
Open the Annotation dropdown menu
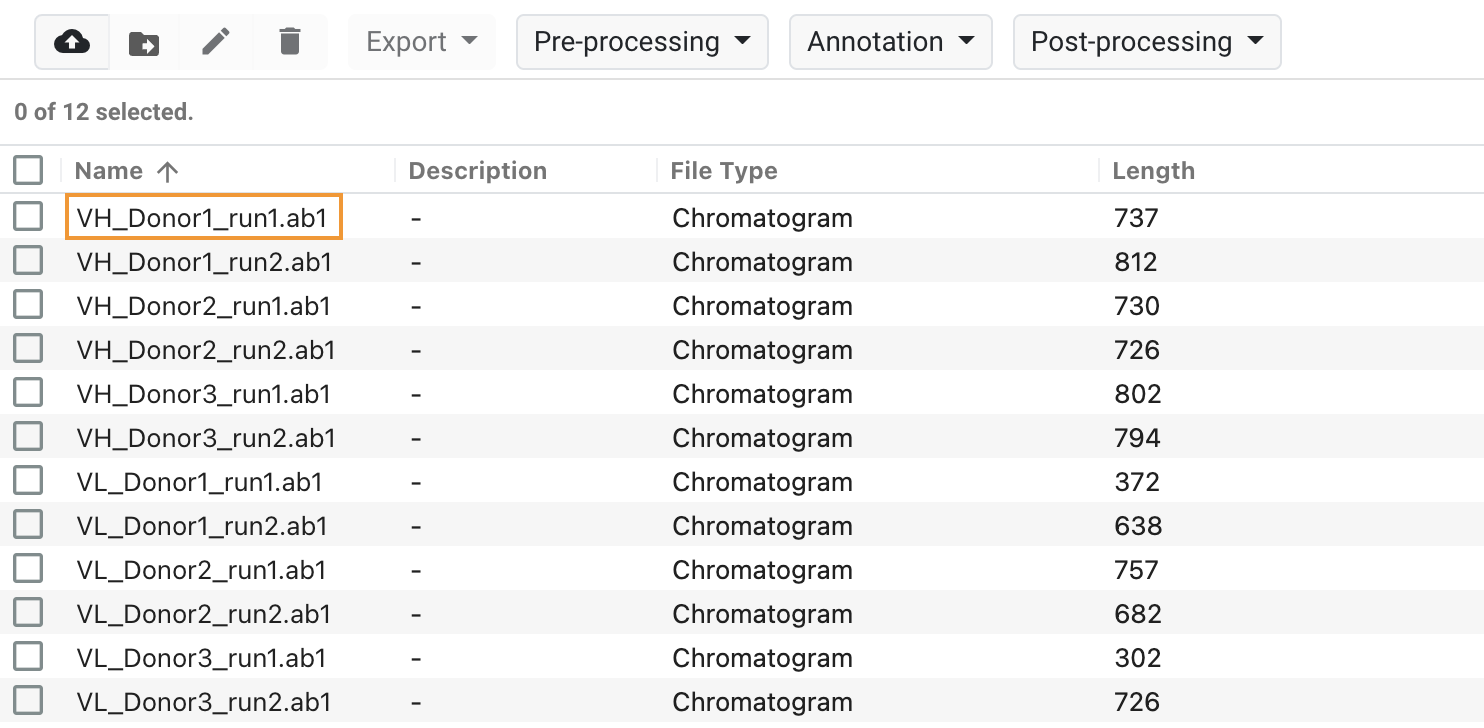pos(890,42)
